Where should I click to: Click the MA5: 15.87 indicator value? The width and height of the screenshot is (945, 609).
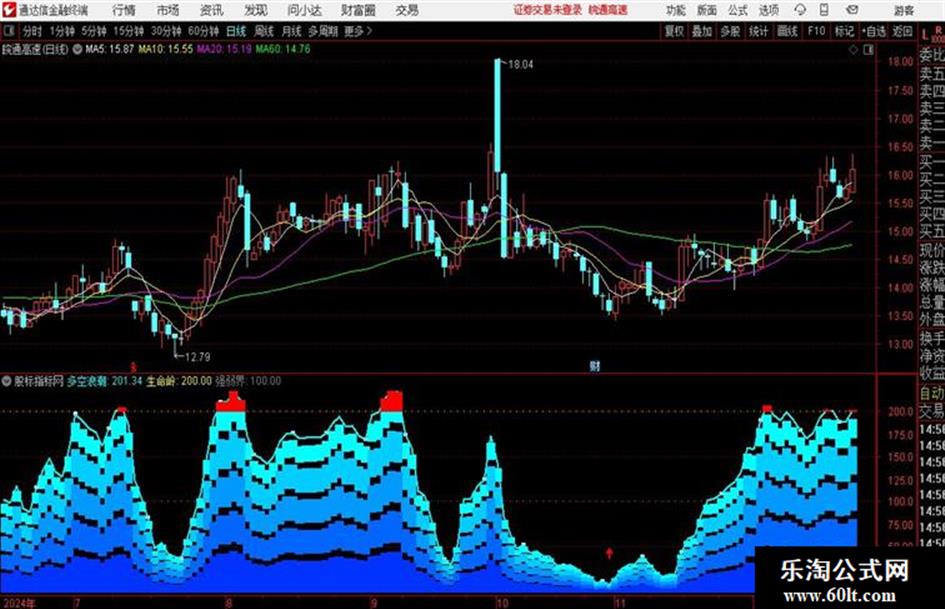click(110, 49)
